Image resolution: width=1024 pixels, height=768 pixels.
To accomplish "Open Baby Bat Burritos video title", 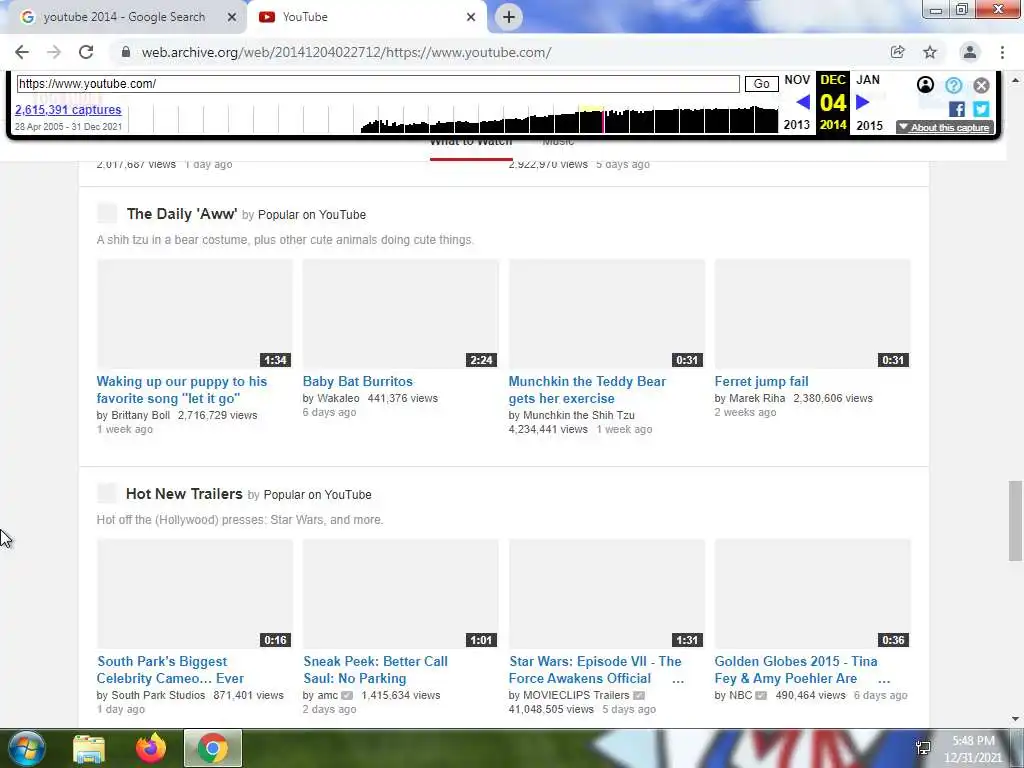I will coord(357,381).
